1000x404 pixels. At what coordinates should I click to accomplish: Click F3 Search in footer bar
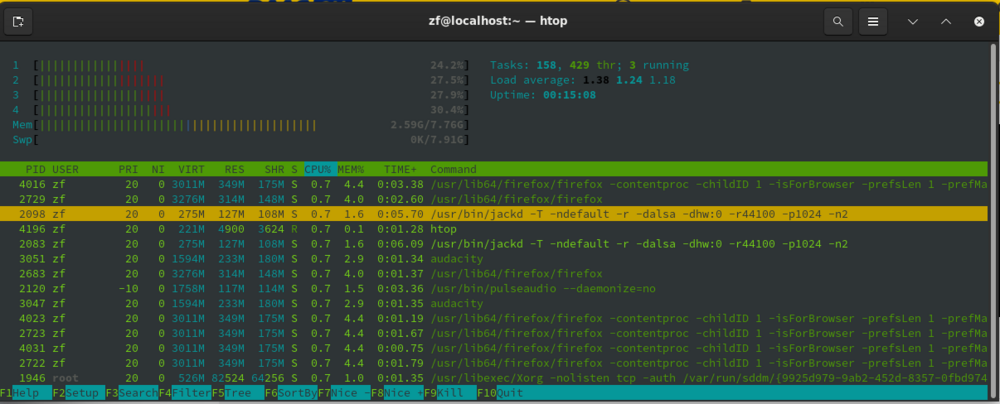tap(132, 393)
